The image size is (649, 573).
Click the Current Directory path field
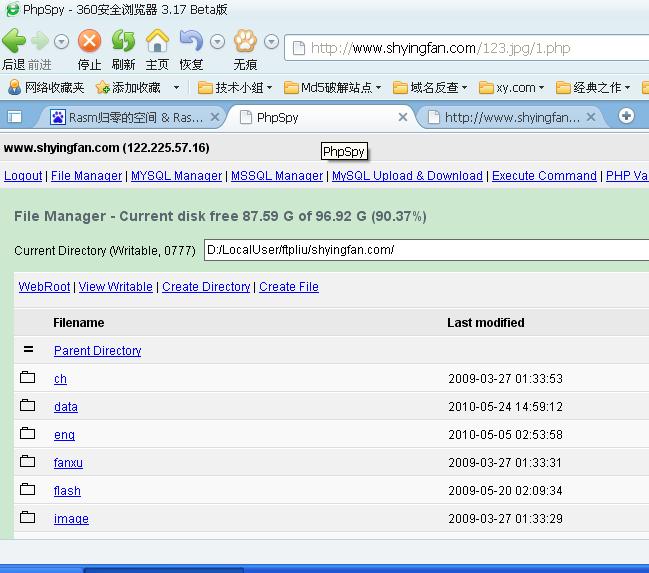coord(426,250)
